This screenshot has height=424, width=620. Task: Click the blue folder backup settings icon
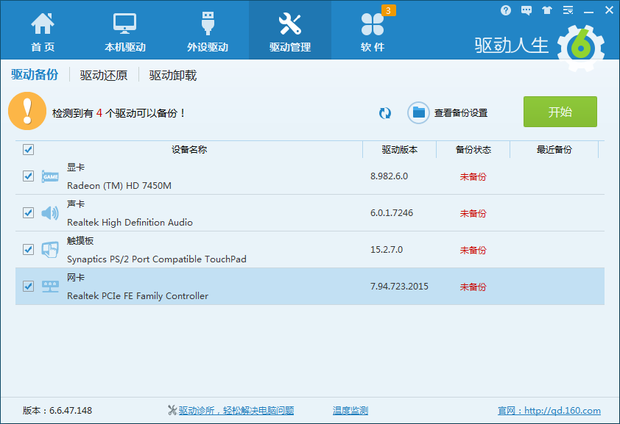tap(418, 113)
